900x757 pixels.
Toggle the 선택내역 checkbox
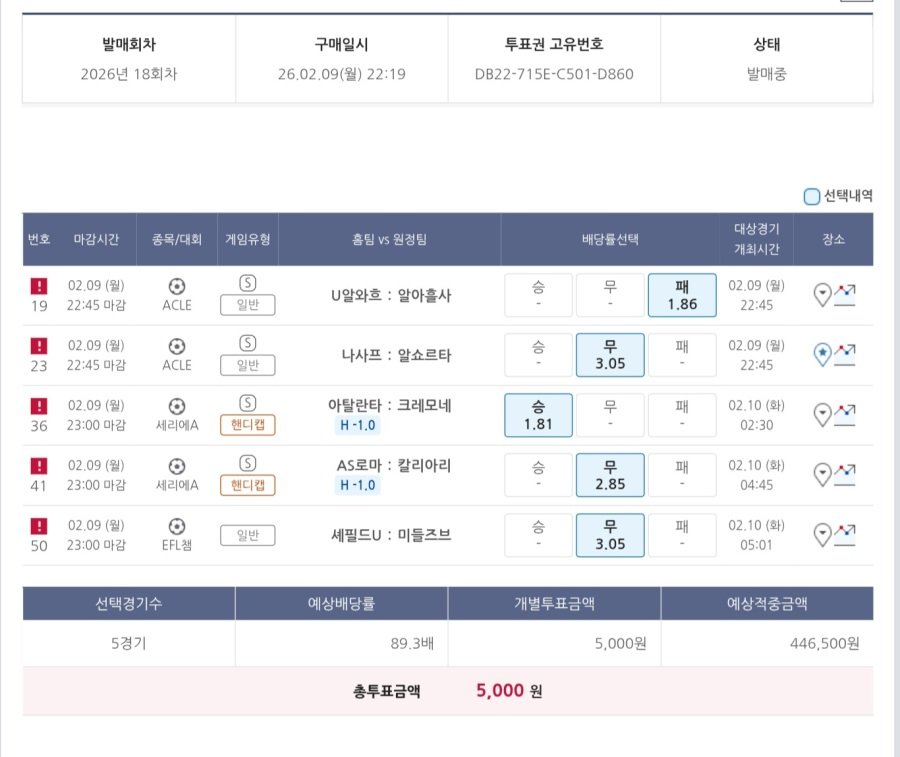point(812,196)
